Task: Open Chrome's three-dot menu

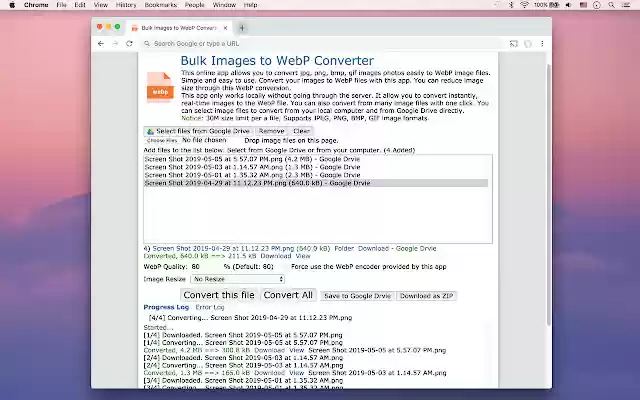Action: coord(542,44)
